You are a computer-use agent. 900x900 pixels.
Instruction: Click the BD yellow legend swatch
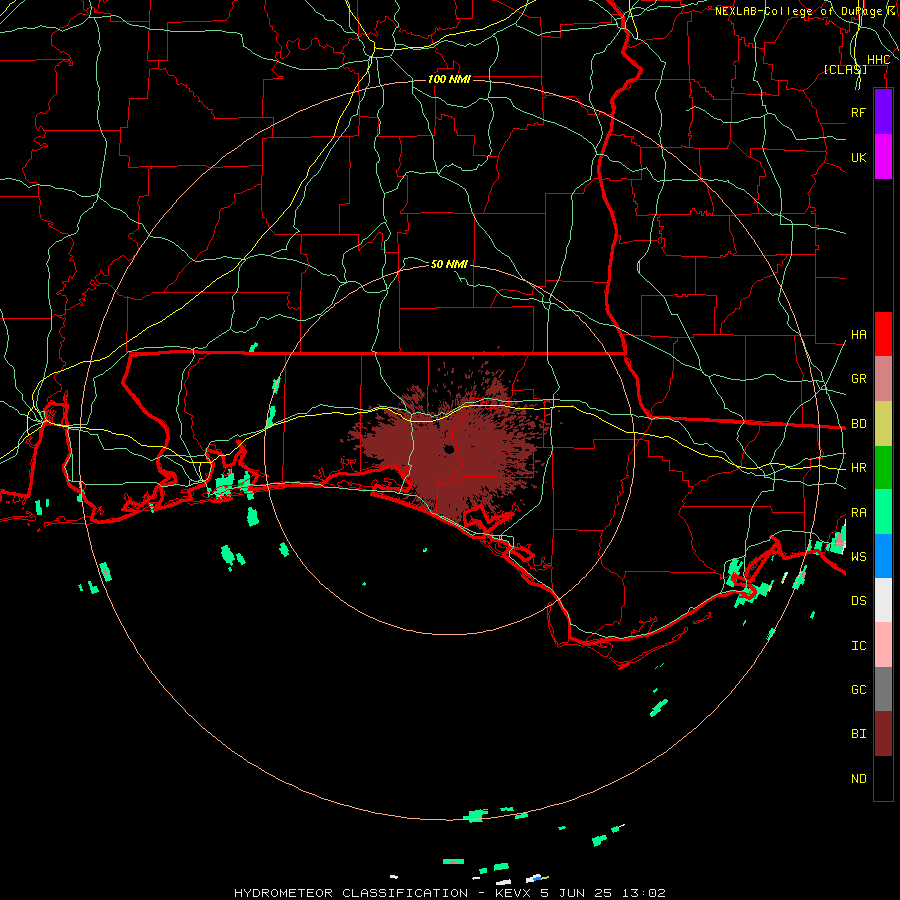(x=883, y=424)
